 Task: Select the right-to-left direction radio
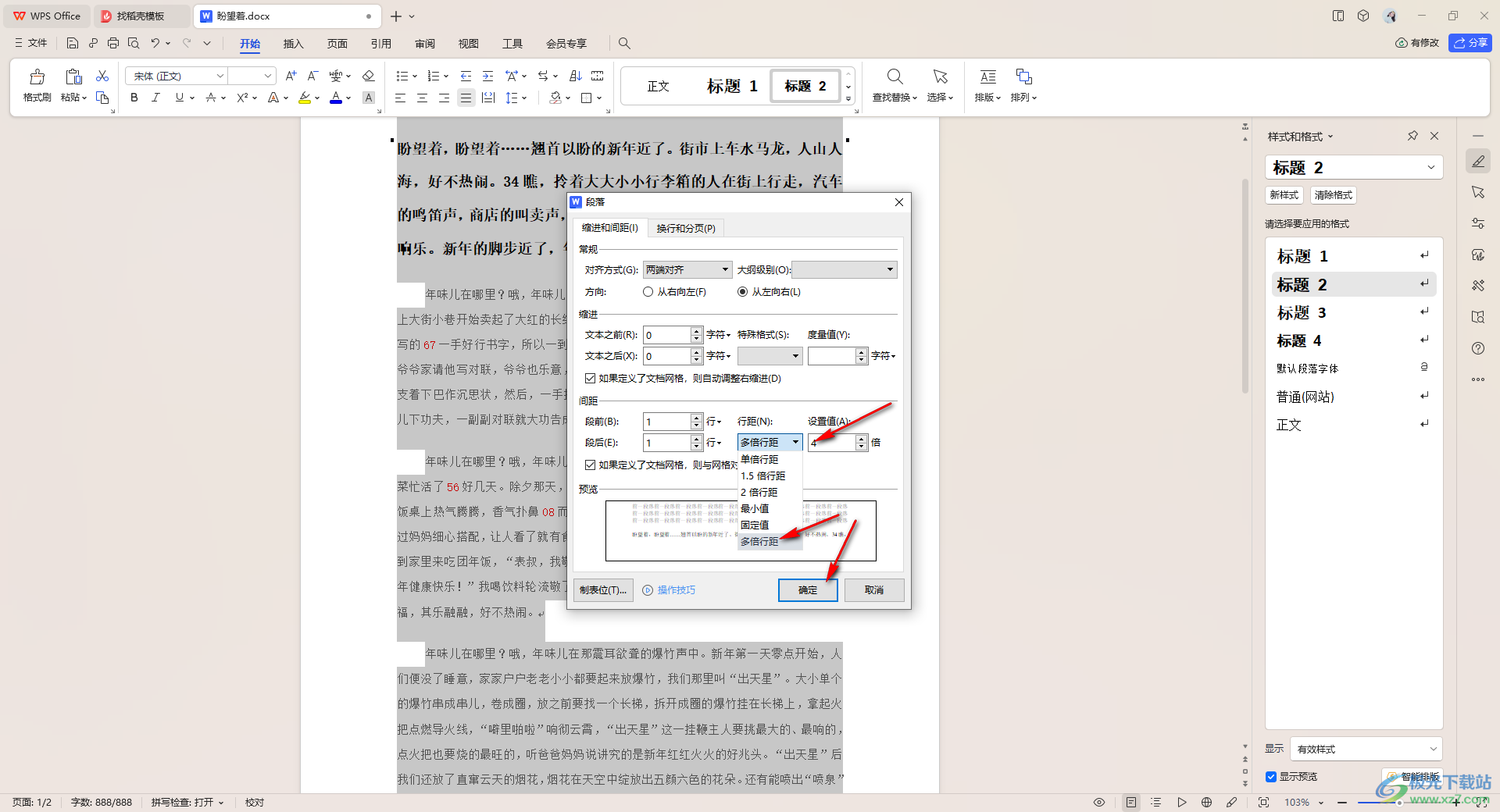(648, 292)
